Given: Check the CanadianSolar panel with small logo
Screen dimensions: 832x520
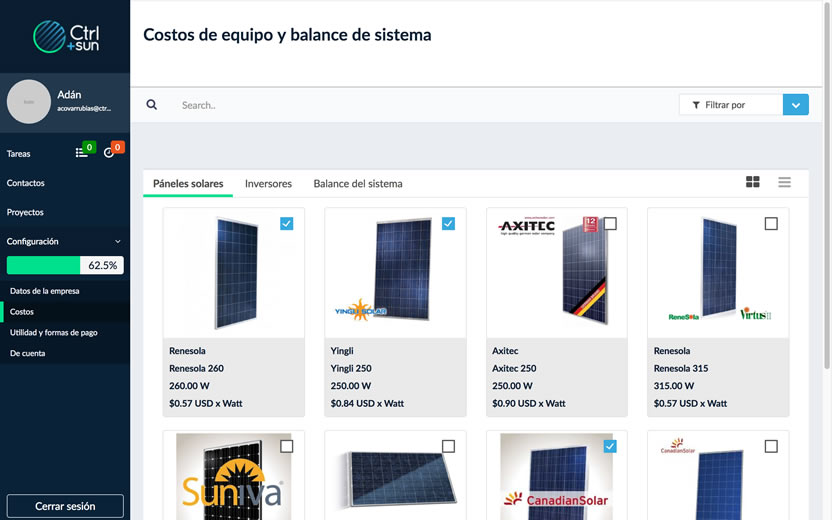Looking at the screenshot, I should click(x=771, y=446).
